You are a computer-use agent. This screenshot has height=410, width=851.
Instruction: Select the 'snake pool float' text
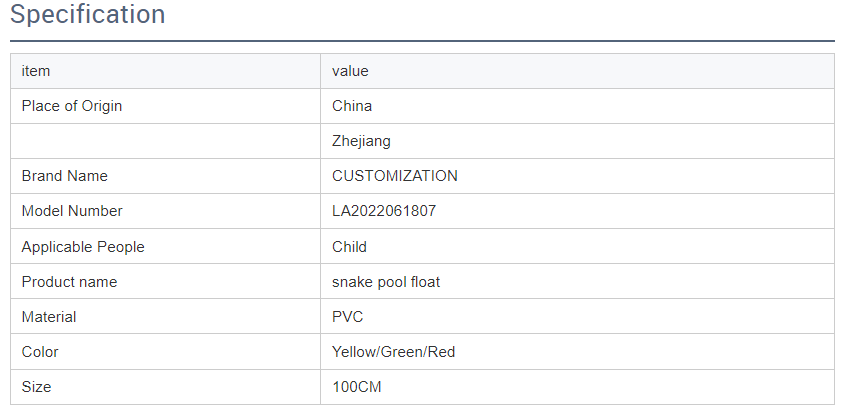coord(386,282)
